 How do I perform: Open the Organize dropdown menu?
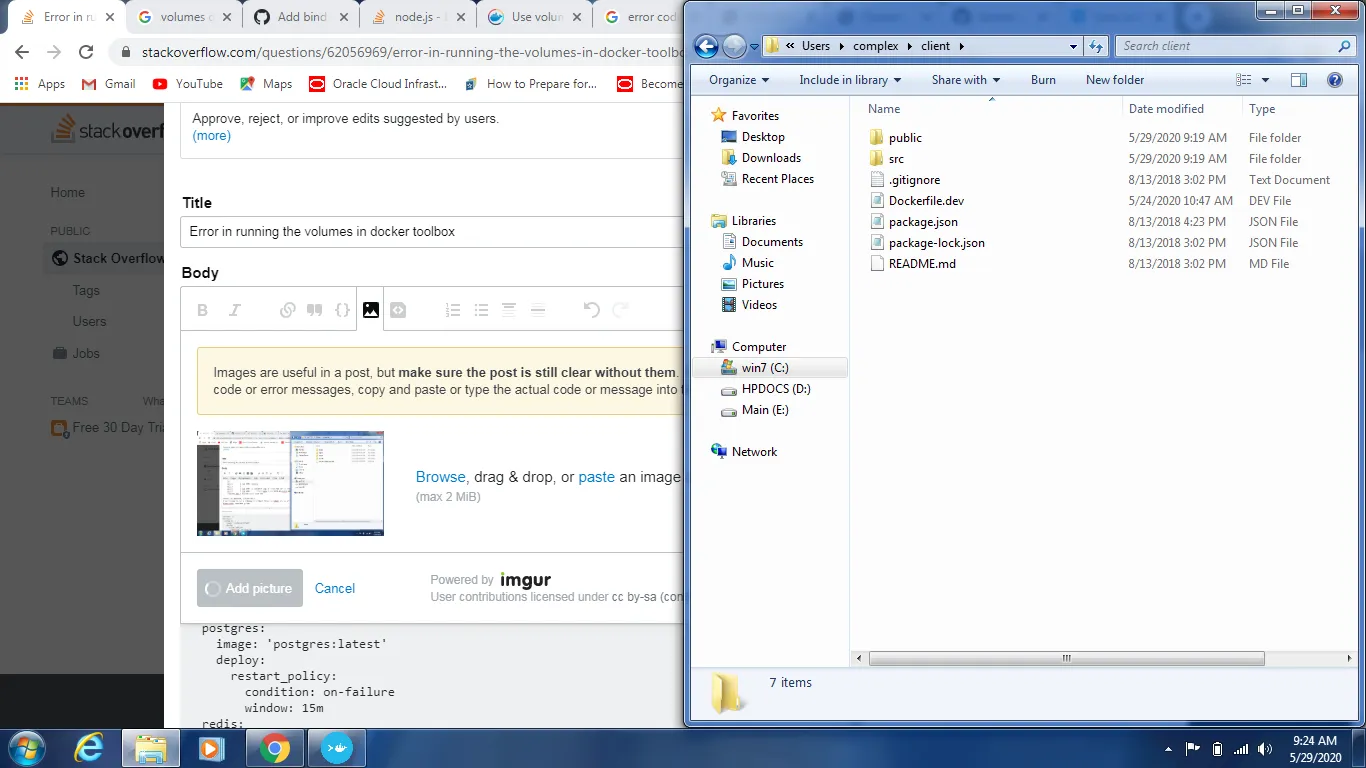pos(739,80)
